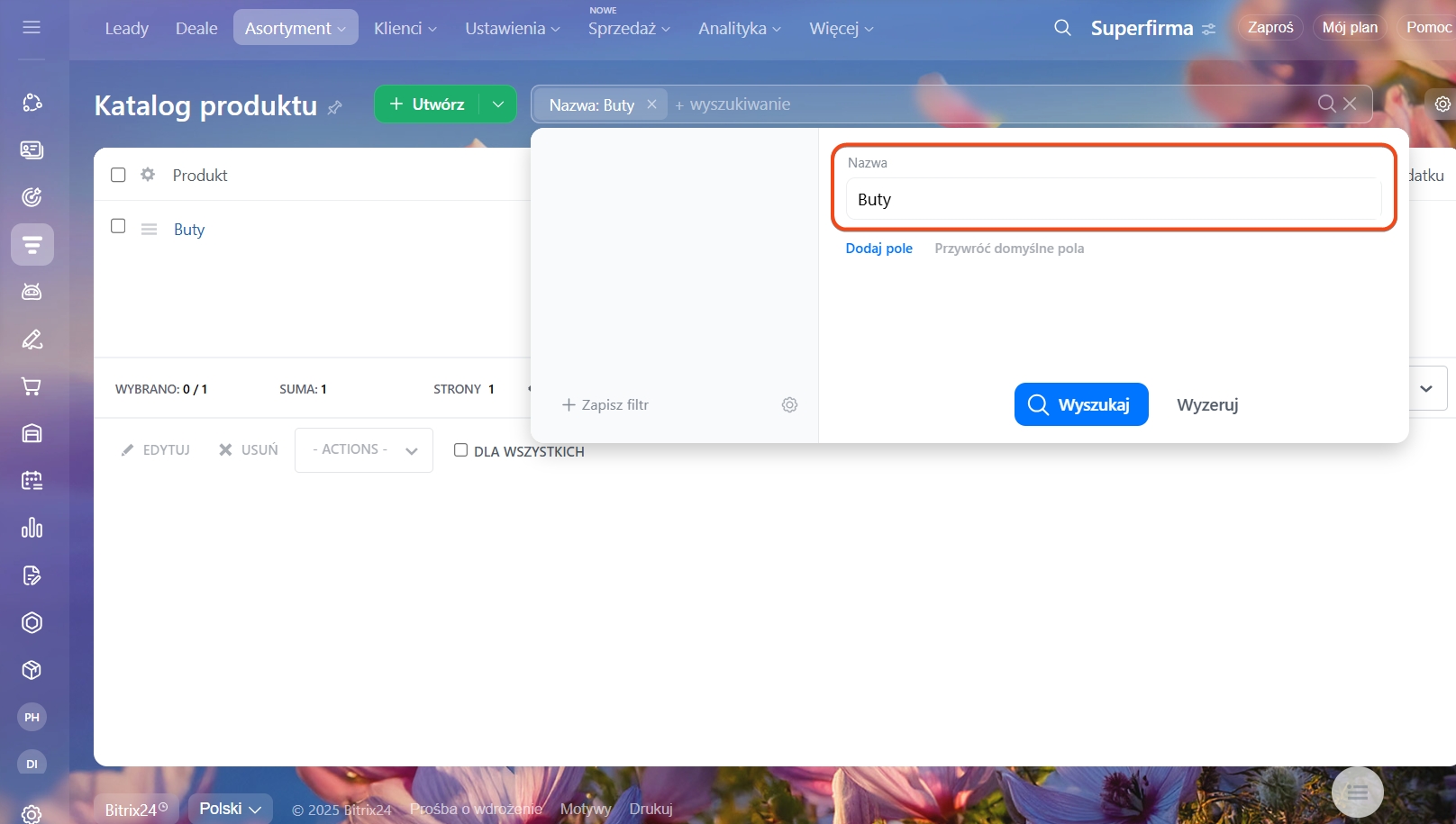Open the hamburger menu in sidebar
1456x824 pixels.
point(32,27)
